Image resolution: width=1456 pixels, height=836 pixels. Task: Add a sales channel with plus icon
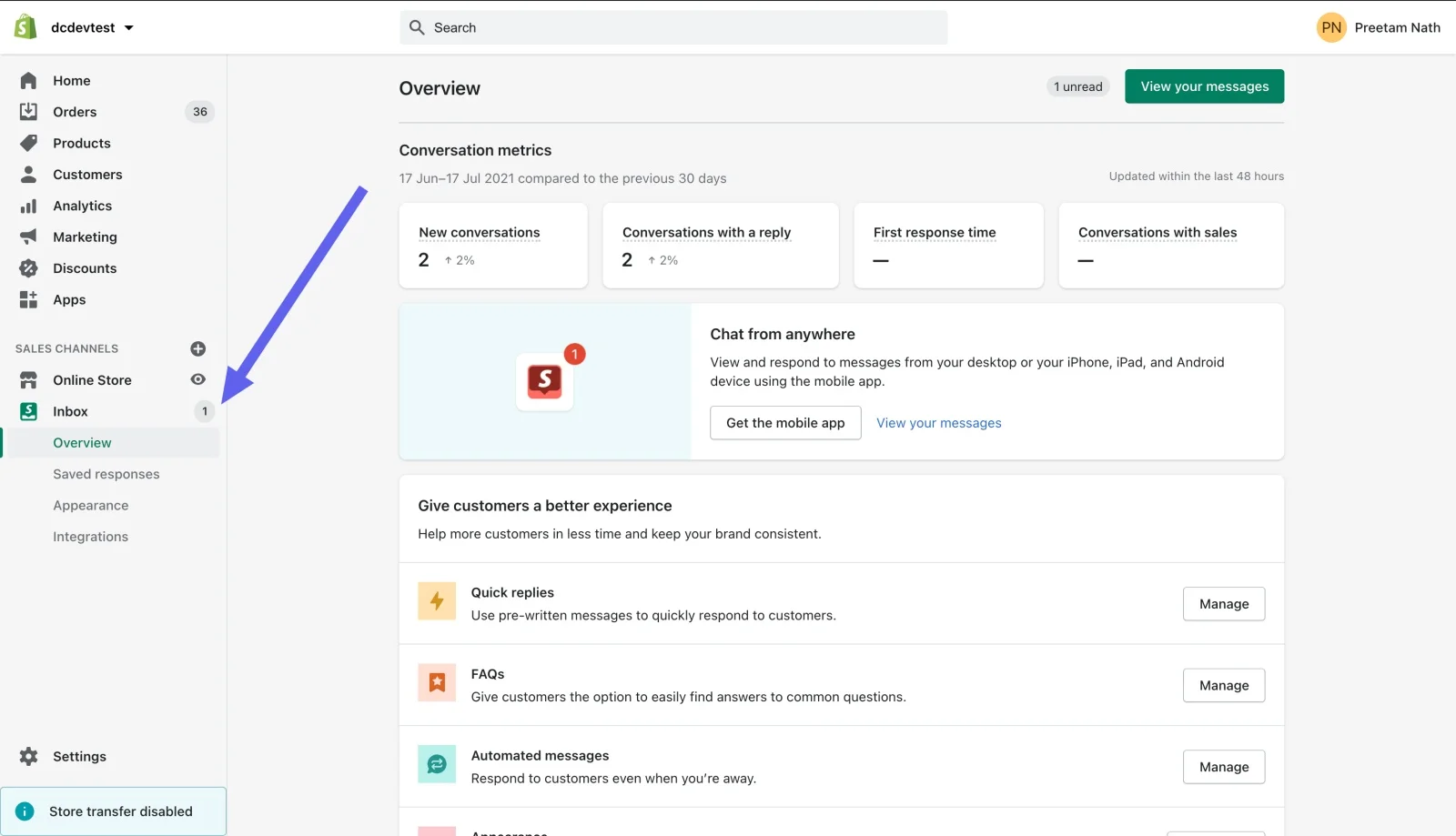pos(197,348)
